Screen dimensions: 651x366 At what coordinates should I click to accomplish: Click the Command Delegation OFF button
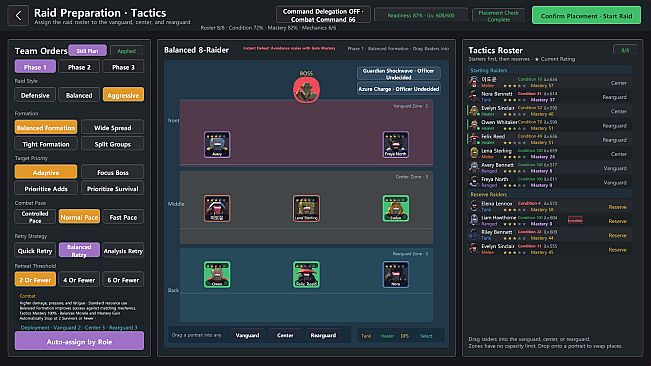click(323, 15)
